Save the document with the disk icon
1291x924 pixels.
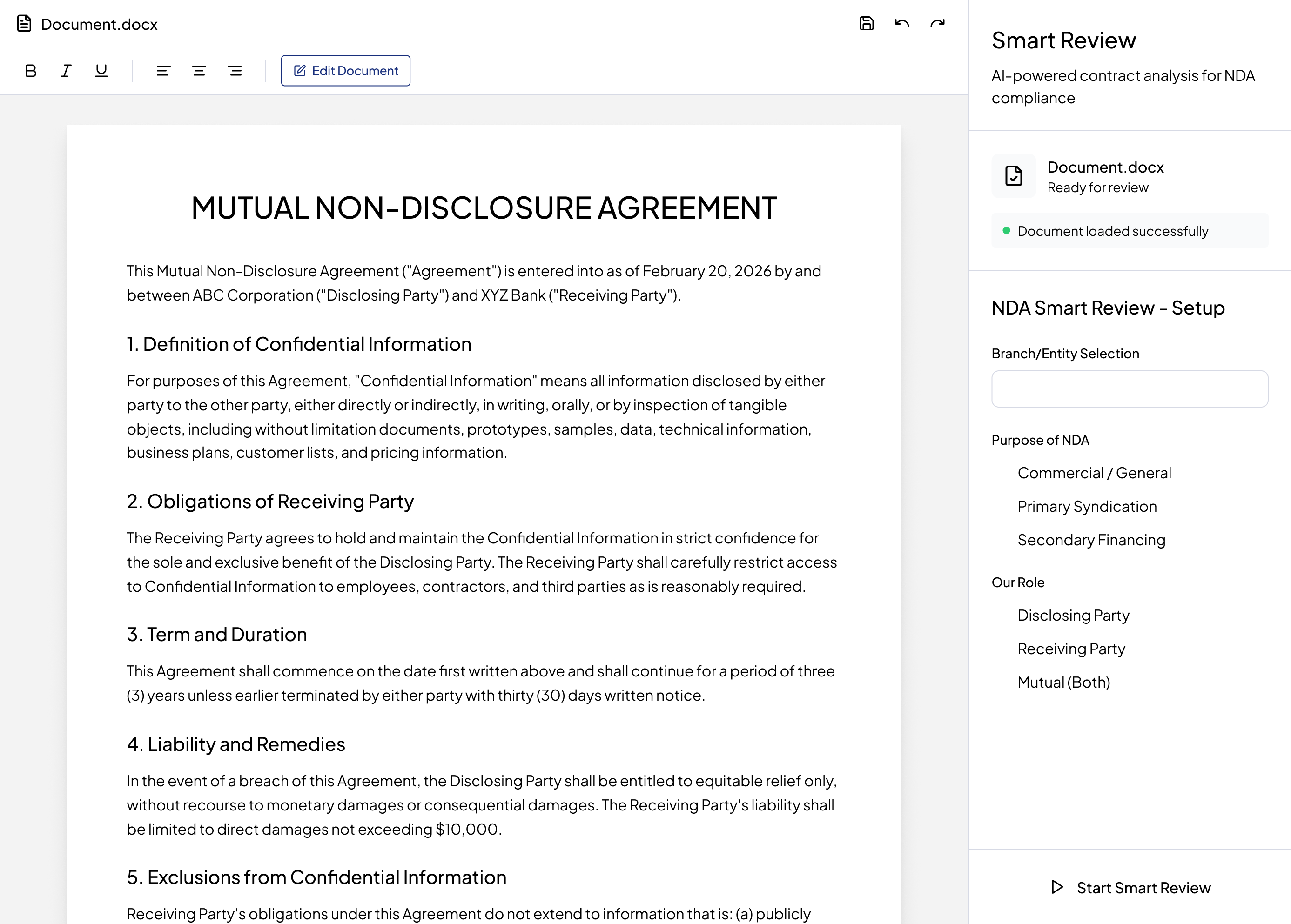[866, 23]
